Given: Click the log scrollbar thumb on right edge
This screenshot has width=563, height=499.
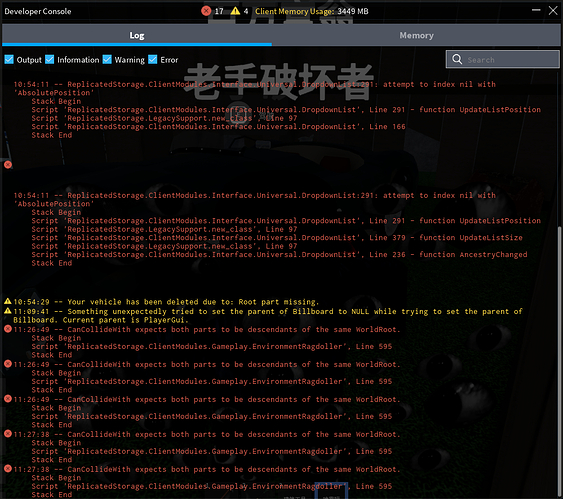Looking at the screenshot, I should coord(560,362).
